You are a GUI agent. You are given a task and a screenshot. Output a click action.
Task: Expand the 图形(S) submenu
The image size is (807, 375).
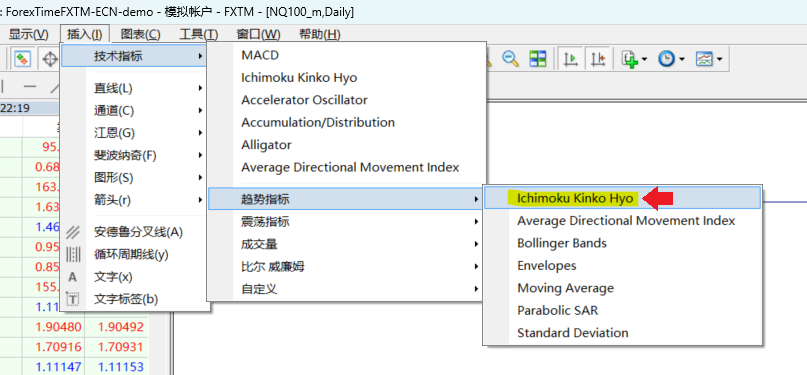pos(134,177)
